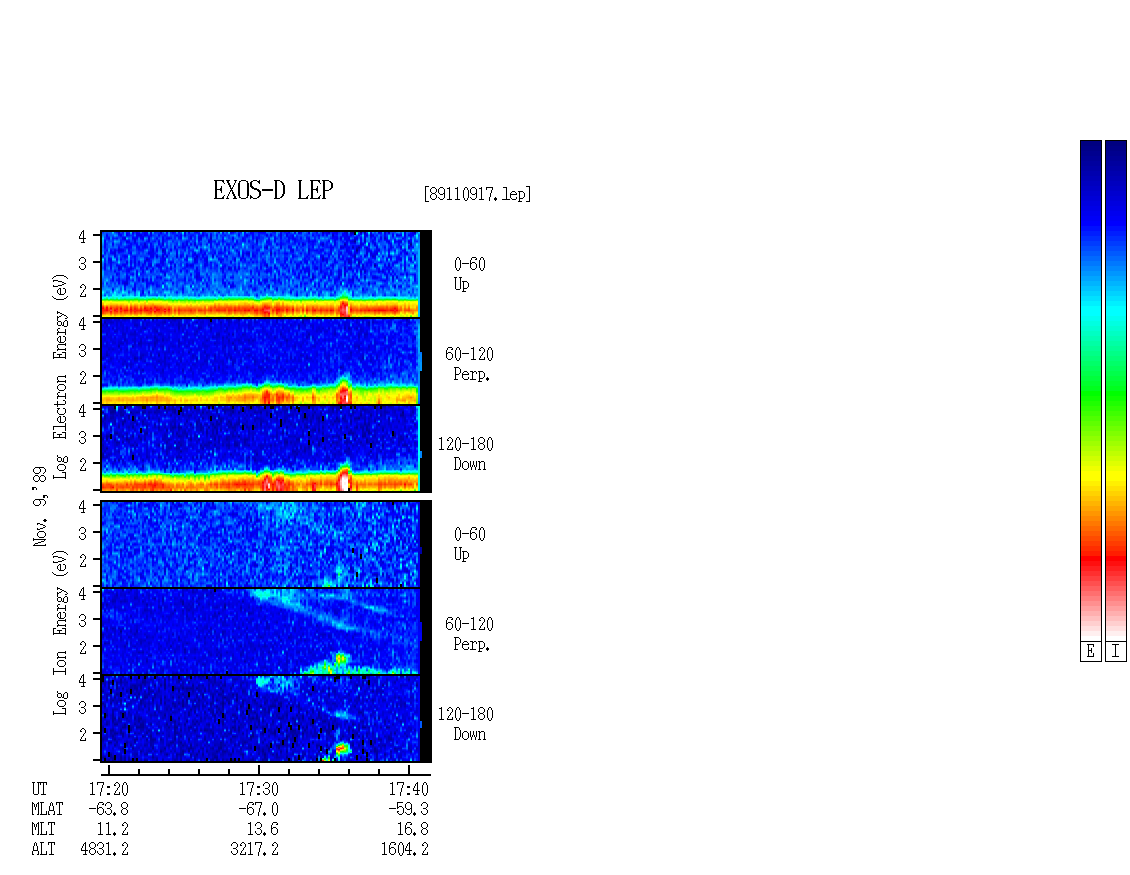Viewport: 1130px width, 875px height.
Task: Click the 120-180 Down label beside ion panels
Action: (466, 724)
